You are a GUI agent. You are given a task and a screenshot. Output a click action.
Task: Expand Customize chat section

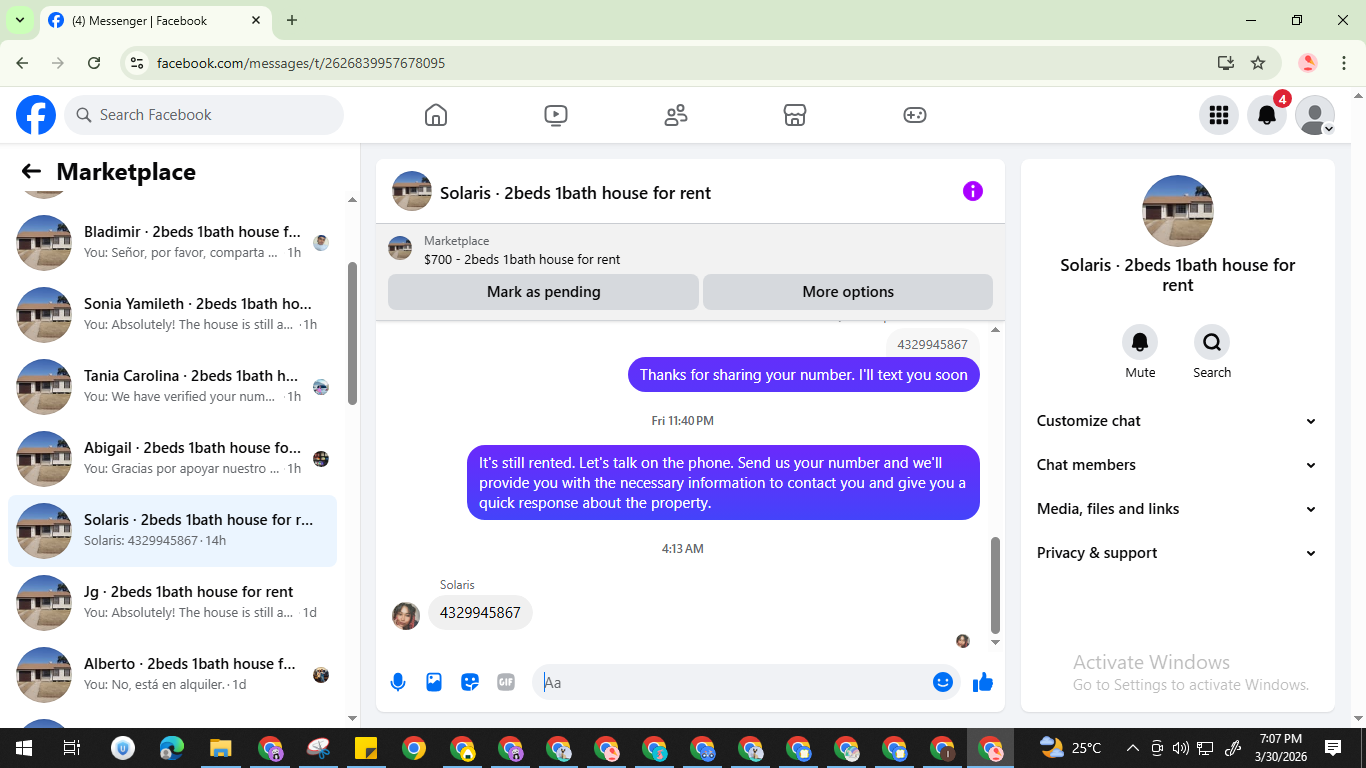pyautogui.click(x=1177, y=421)
